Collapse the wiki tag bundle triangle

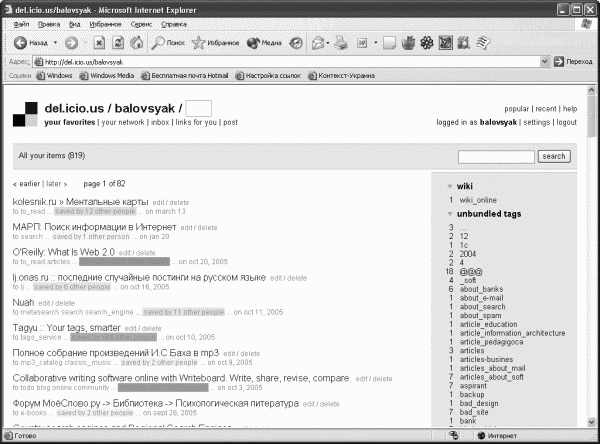coord(450,186)
